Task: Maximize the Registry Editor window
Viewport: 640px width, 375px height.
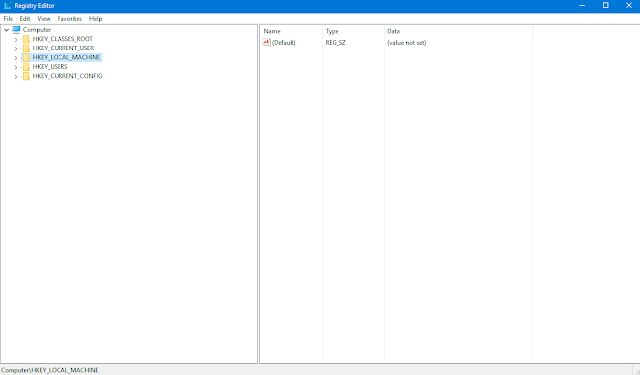Action: point(606,6)
